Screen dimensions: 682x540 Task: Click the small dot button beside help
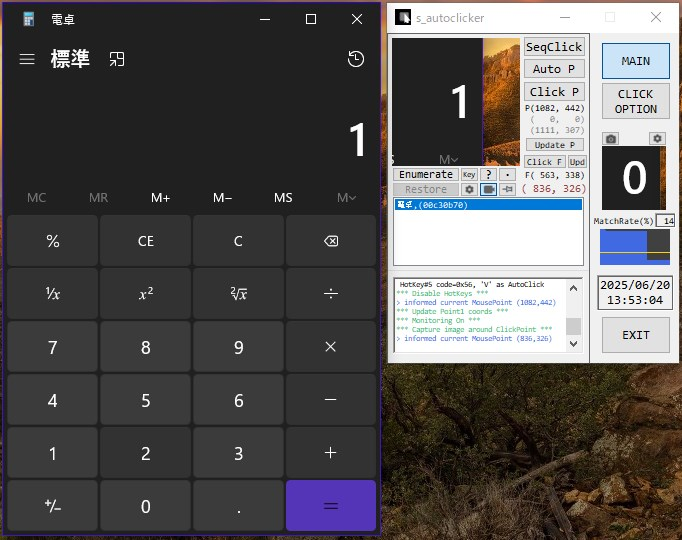[508, 174]
